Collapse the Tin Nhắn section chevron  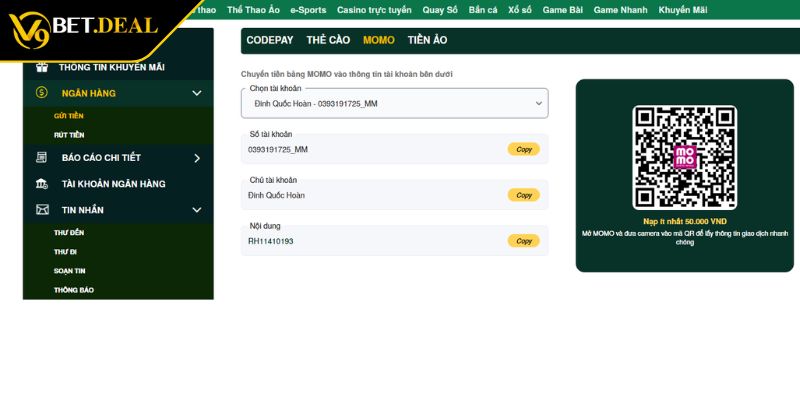(x=197, y=210)
